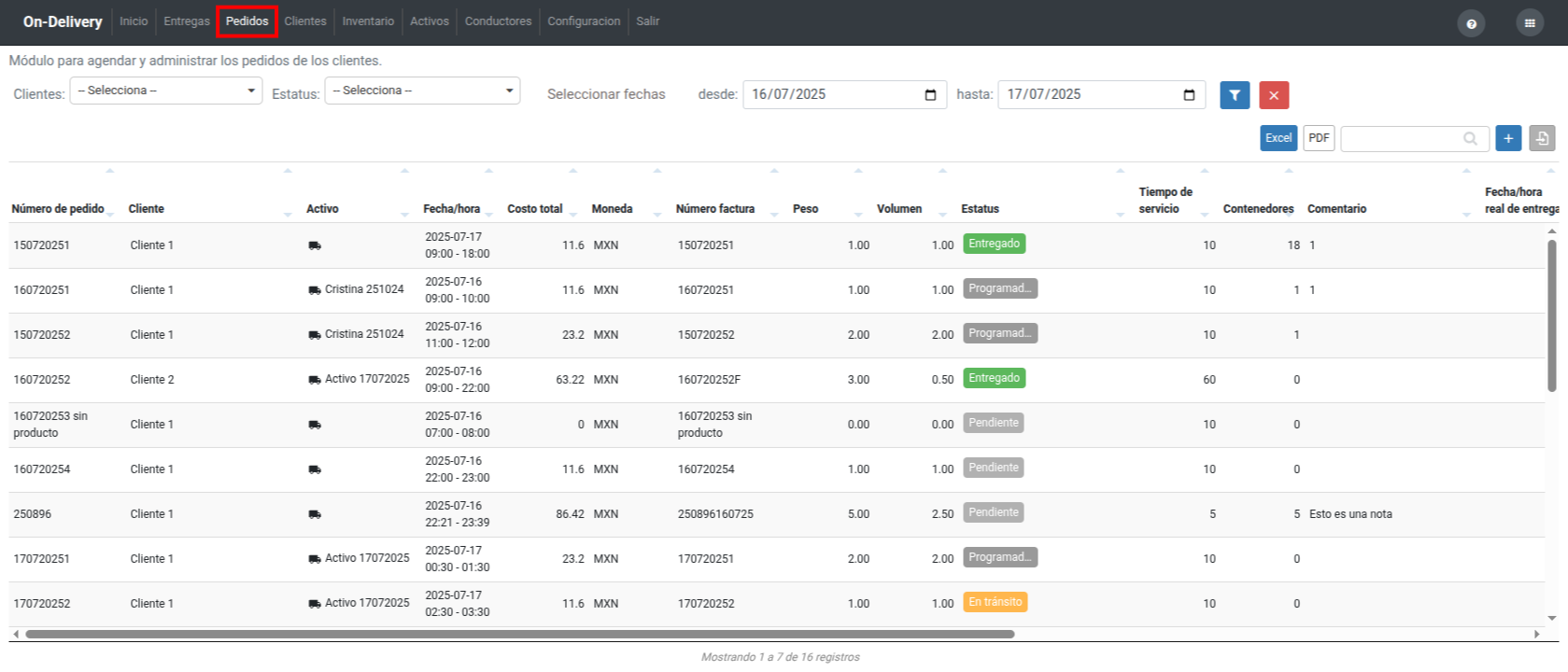Clear filters with the red X button
This screenshot has width=1568, height=672.
click(x=1274, y=95)
